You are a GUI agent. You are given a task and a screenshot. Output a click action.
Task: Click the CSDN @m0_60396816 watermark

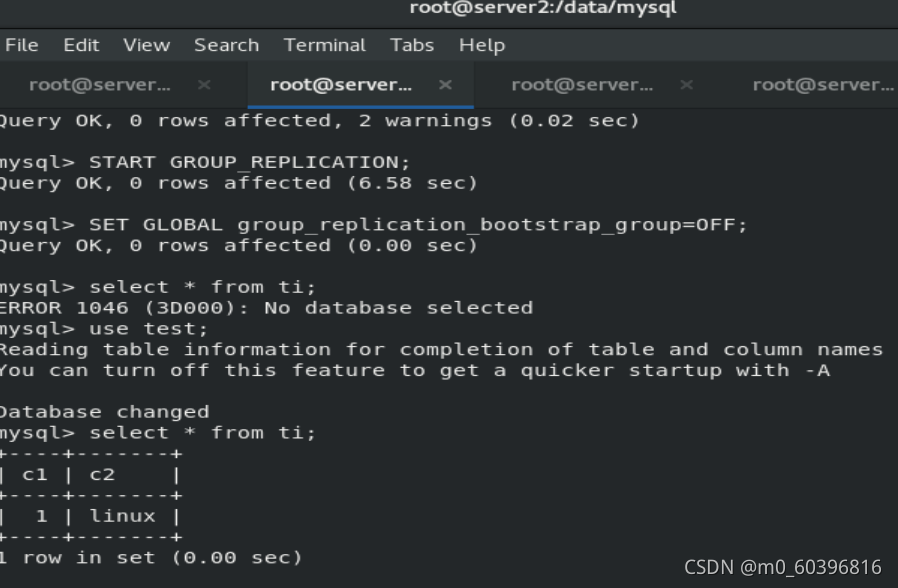tap(782, 567)
